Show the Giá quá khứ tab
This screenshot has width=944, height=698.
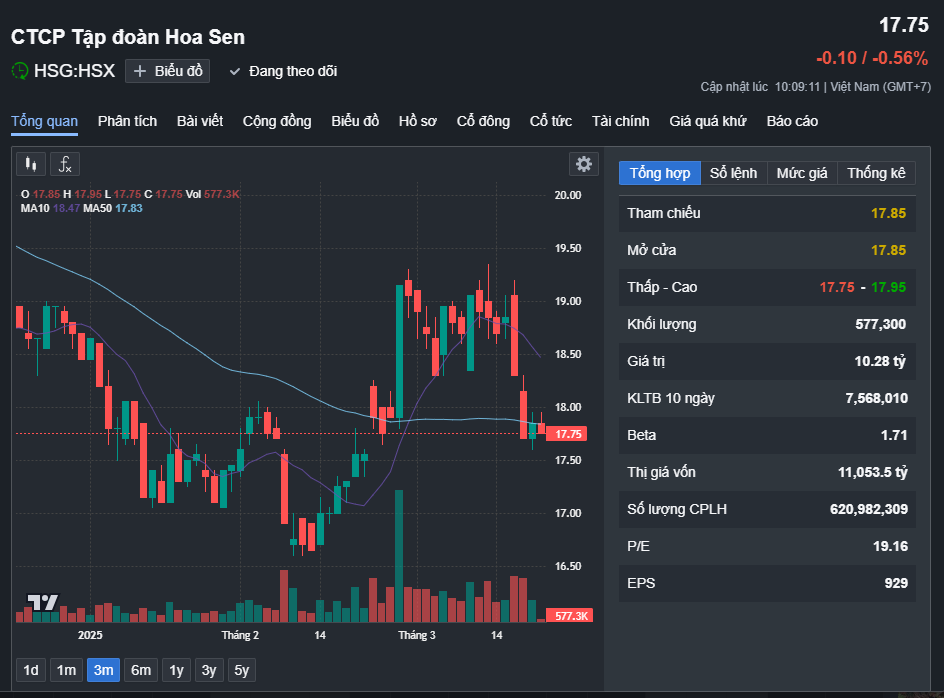click(708, 122)
